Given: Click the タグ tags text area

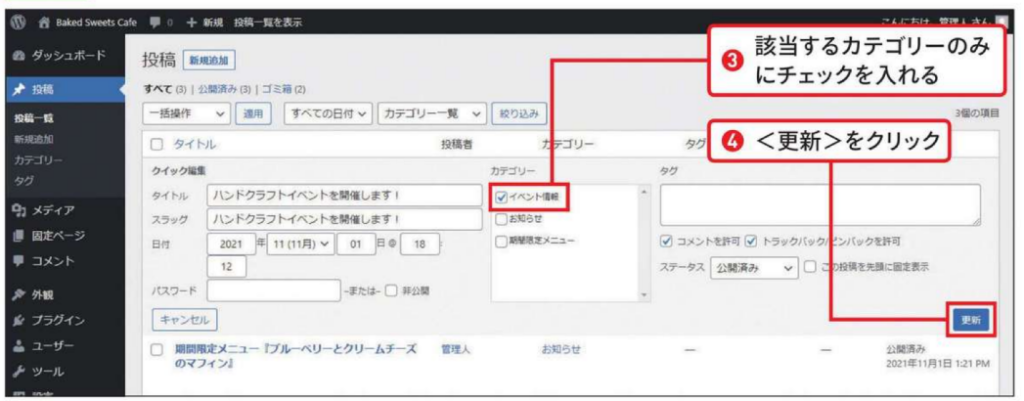Looking at the screenshot, I should [820, 205].
